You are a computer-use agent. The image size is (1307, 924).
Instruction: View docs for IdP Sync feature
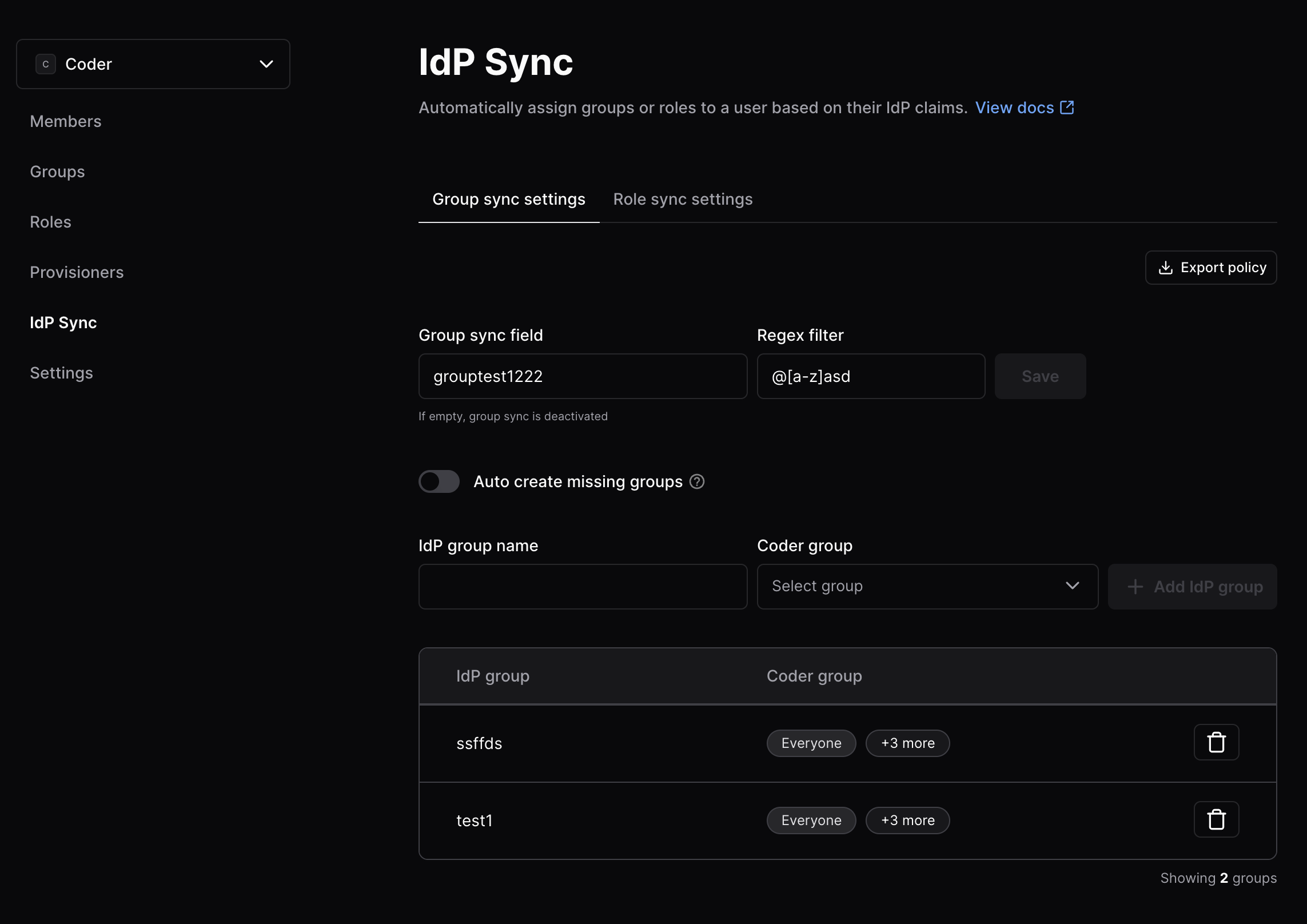click(x=1024, y=106)
